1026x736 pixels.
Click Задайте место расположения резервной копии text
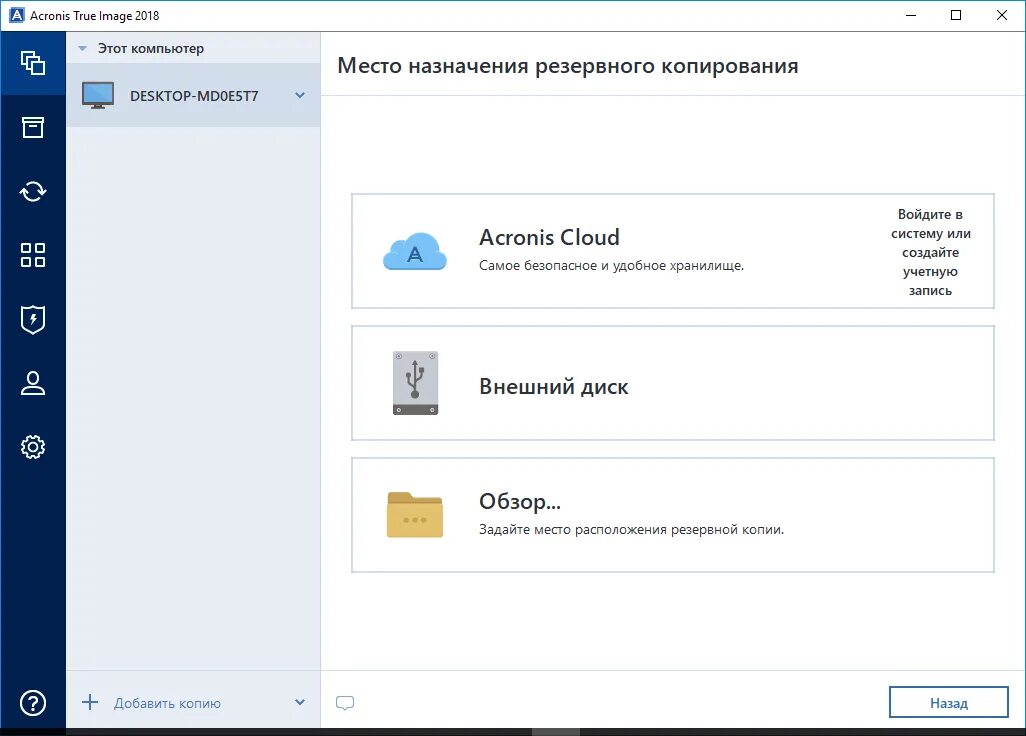pyautogui.click(x=631, y=529)
